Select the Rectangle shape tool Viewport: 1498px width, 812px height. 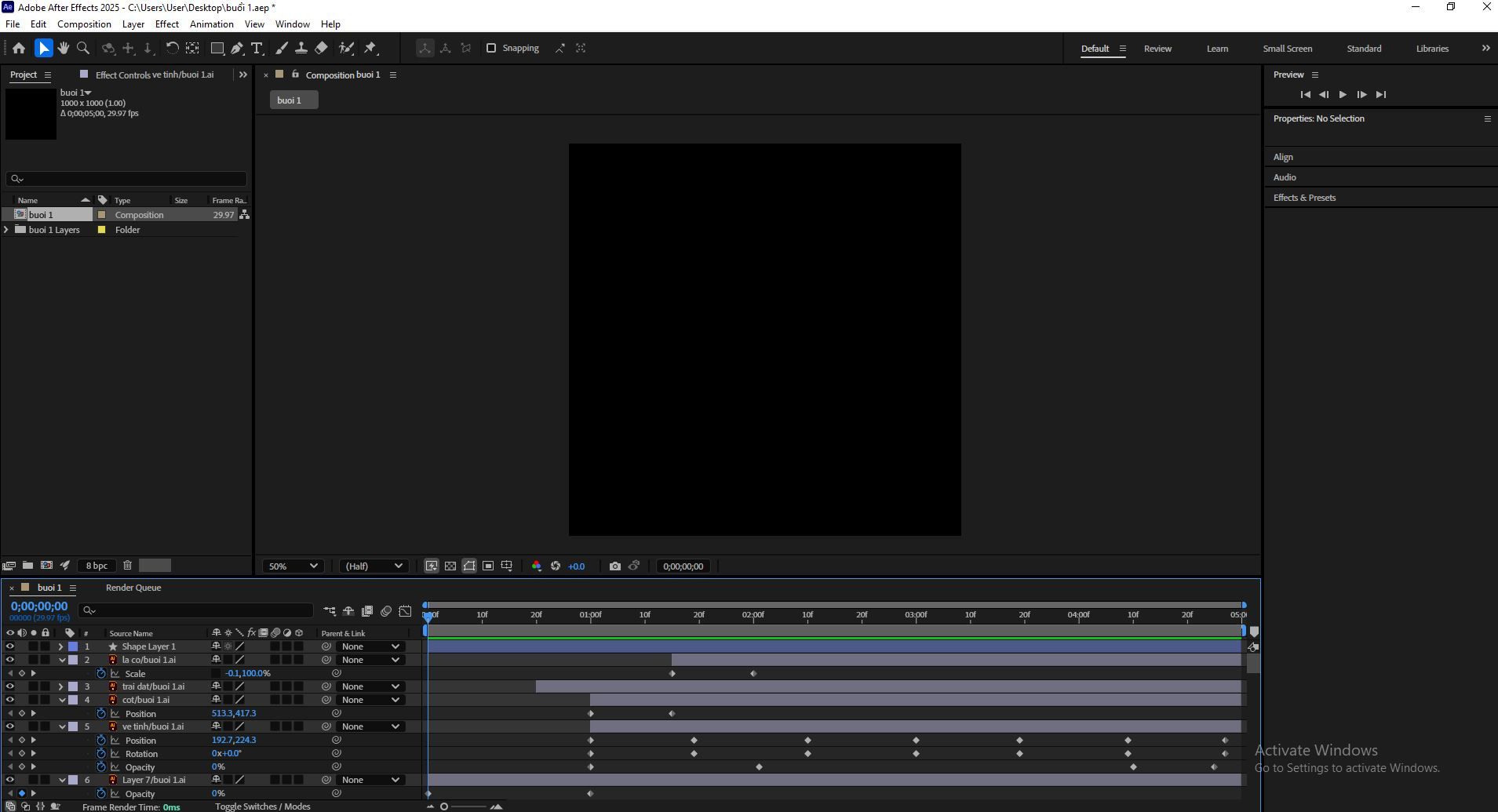pos(217,48)
